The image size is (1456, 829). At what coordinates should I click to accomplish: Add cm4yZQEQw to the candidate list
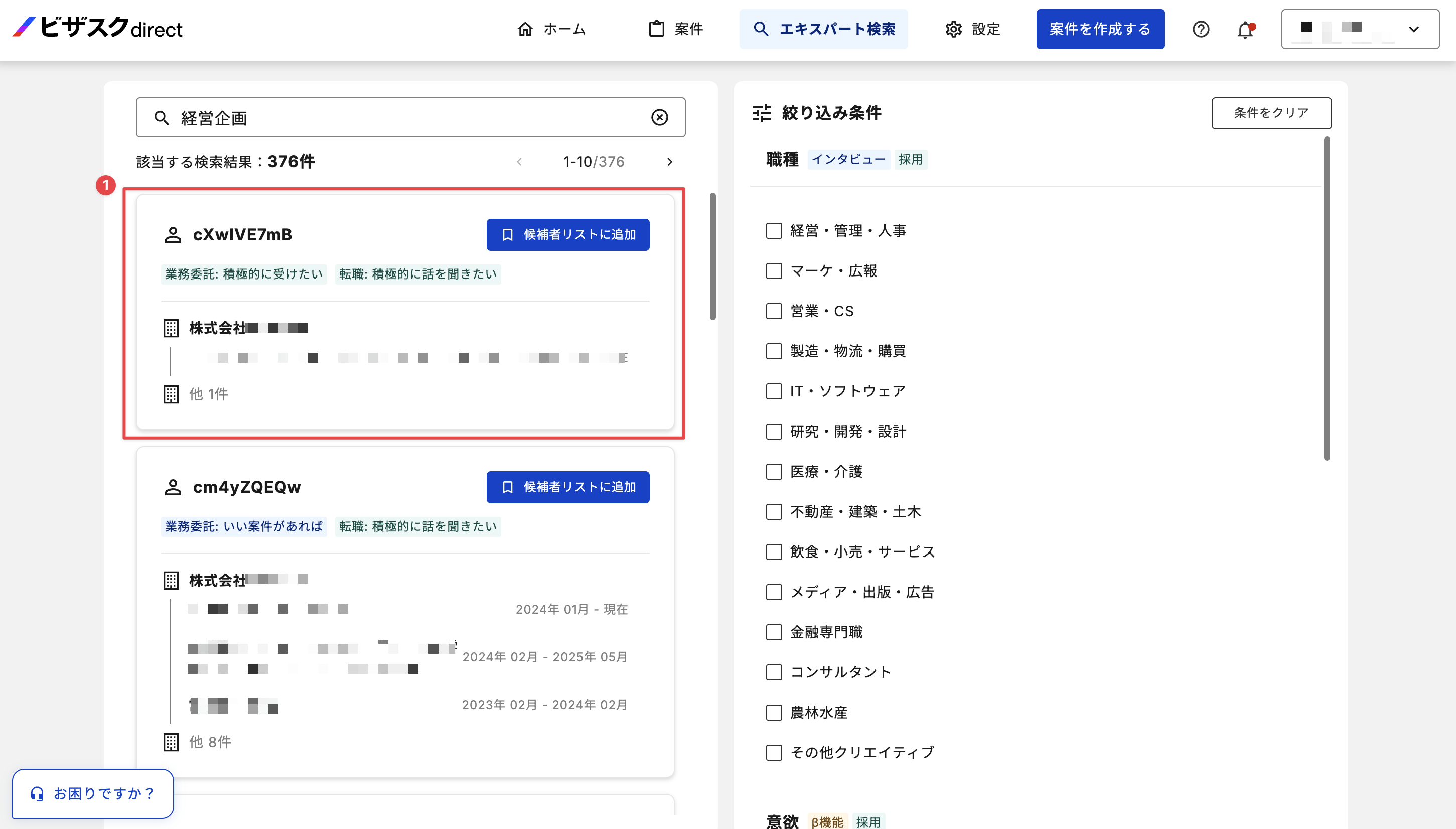[x=568, y=487]
